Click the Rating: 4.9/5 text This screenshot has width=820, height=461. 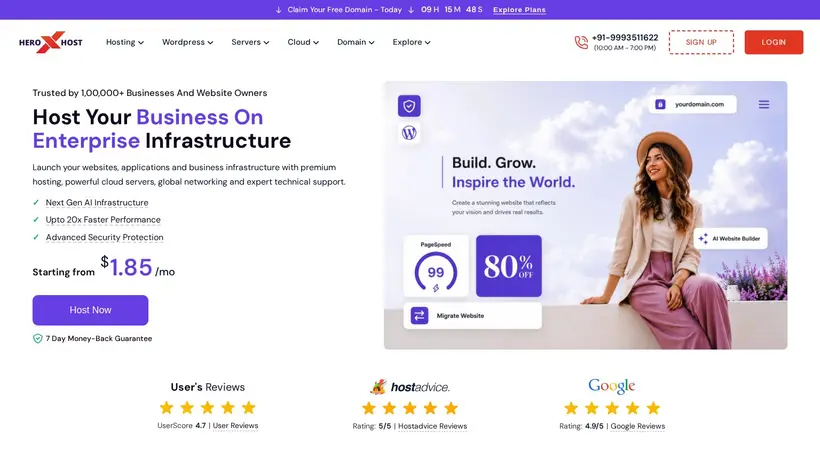[x=582, y=427]
